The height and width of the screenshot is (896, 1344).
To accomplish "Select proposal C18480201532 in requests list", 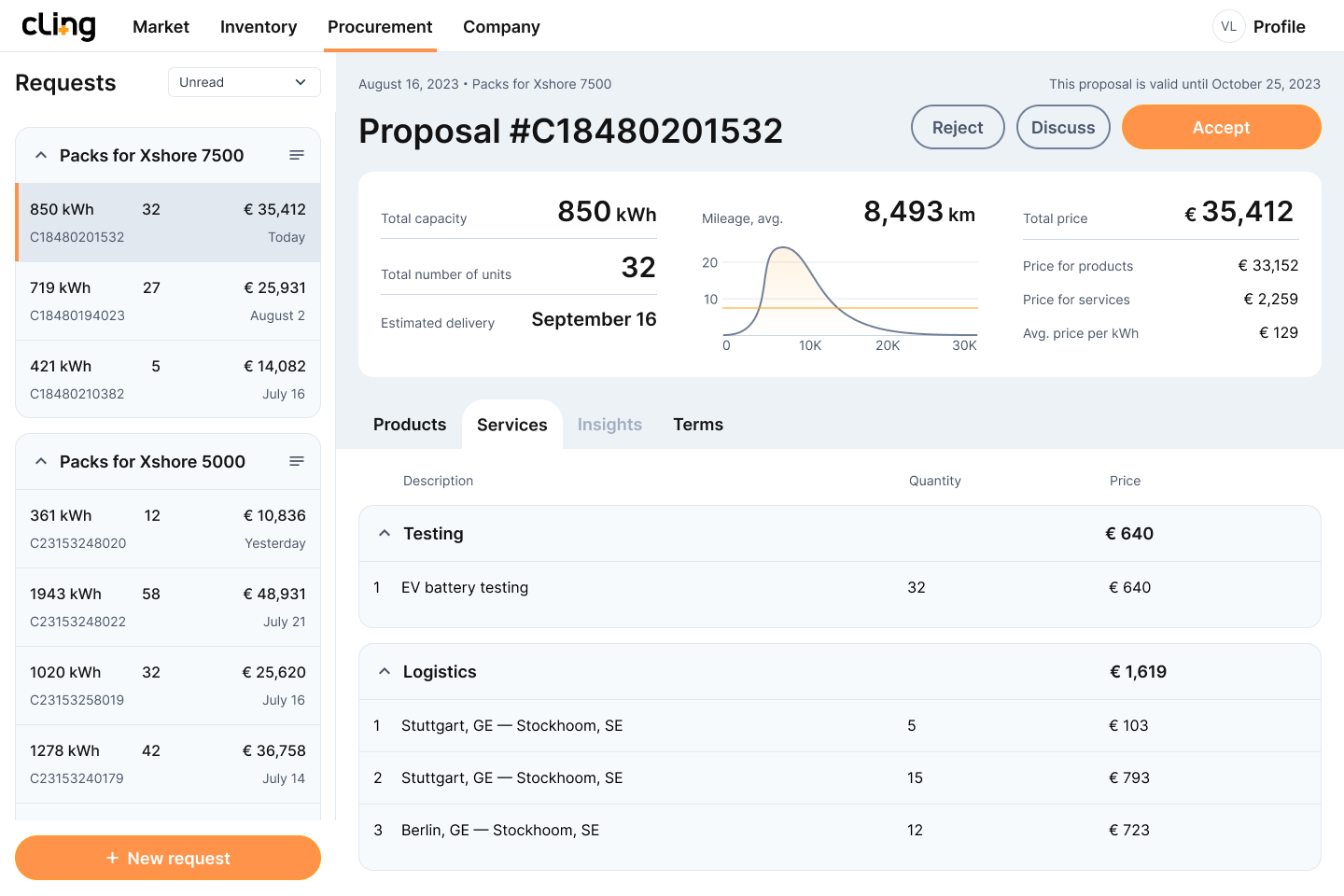I will 168,222.
